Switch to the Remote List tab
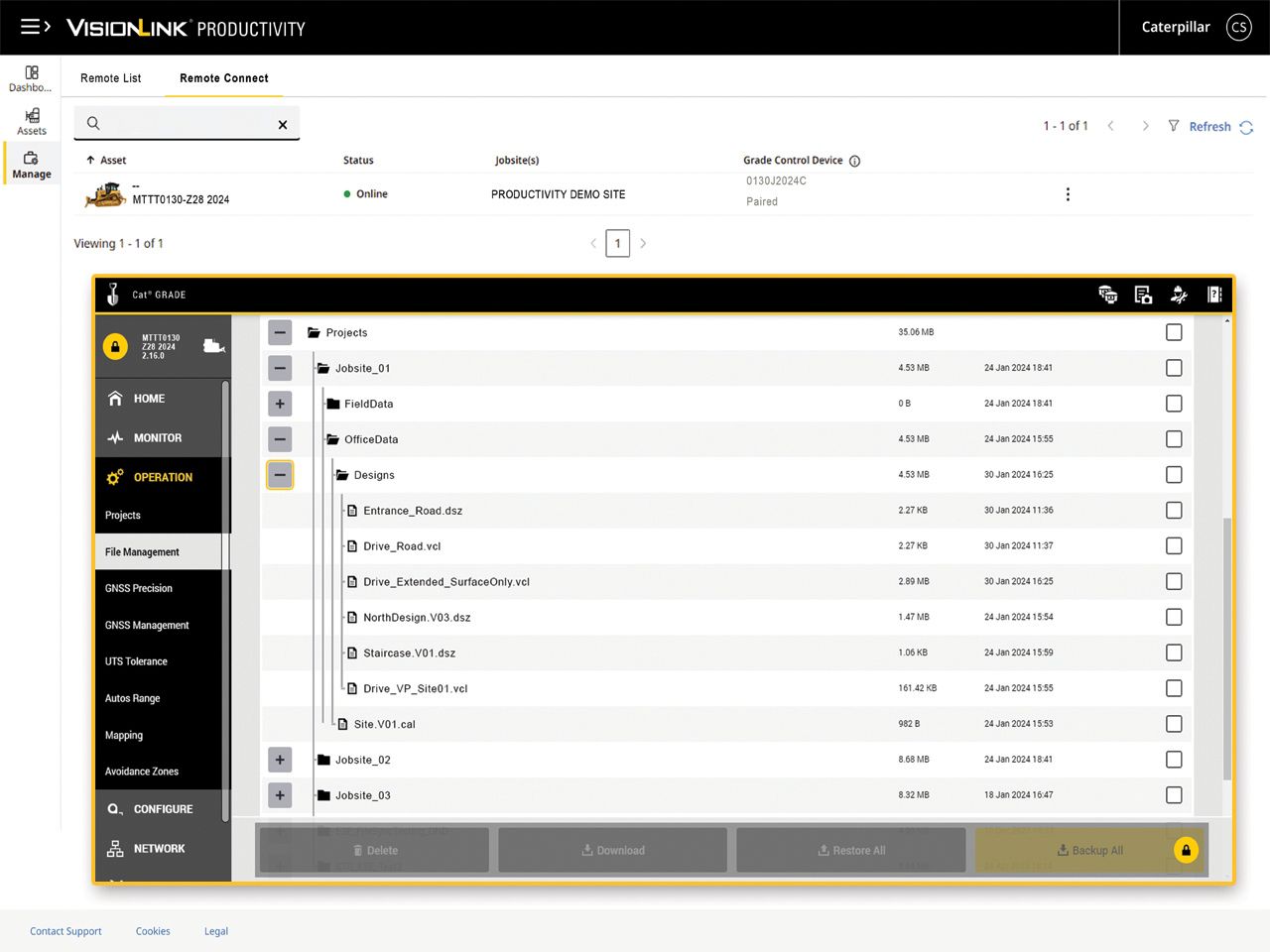The image size is (1270, 952). (111, 78)
